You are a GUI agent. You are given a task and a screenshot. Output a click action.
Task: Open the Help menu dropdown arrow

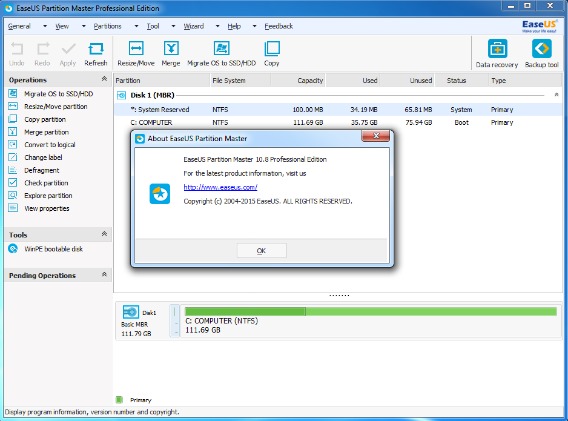[254, 26]
